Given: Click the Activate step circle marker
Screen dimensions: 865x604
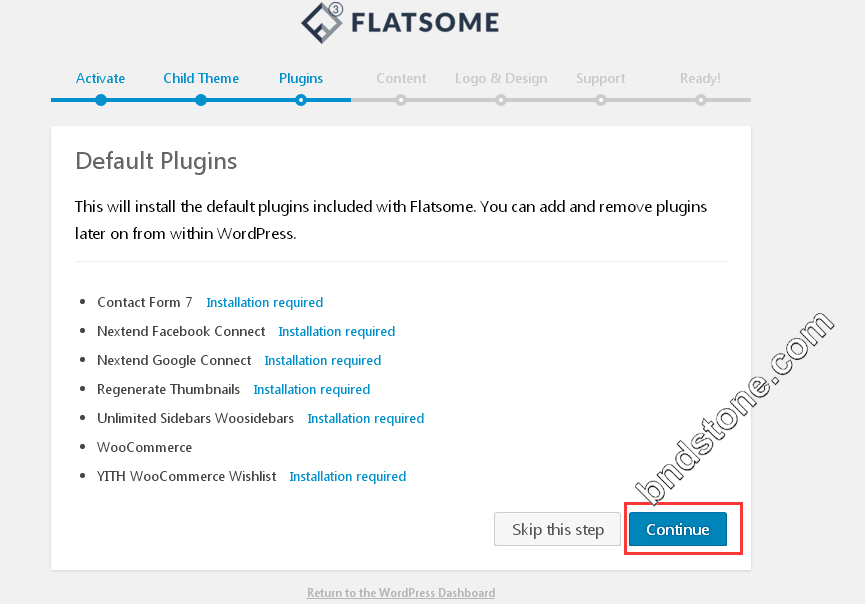Looking at the screenshot, I should pos(100,100).
